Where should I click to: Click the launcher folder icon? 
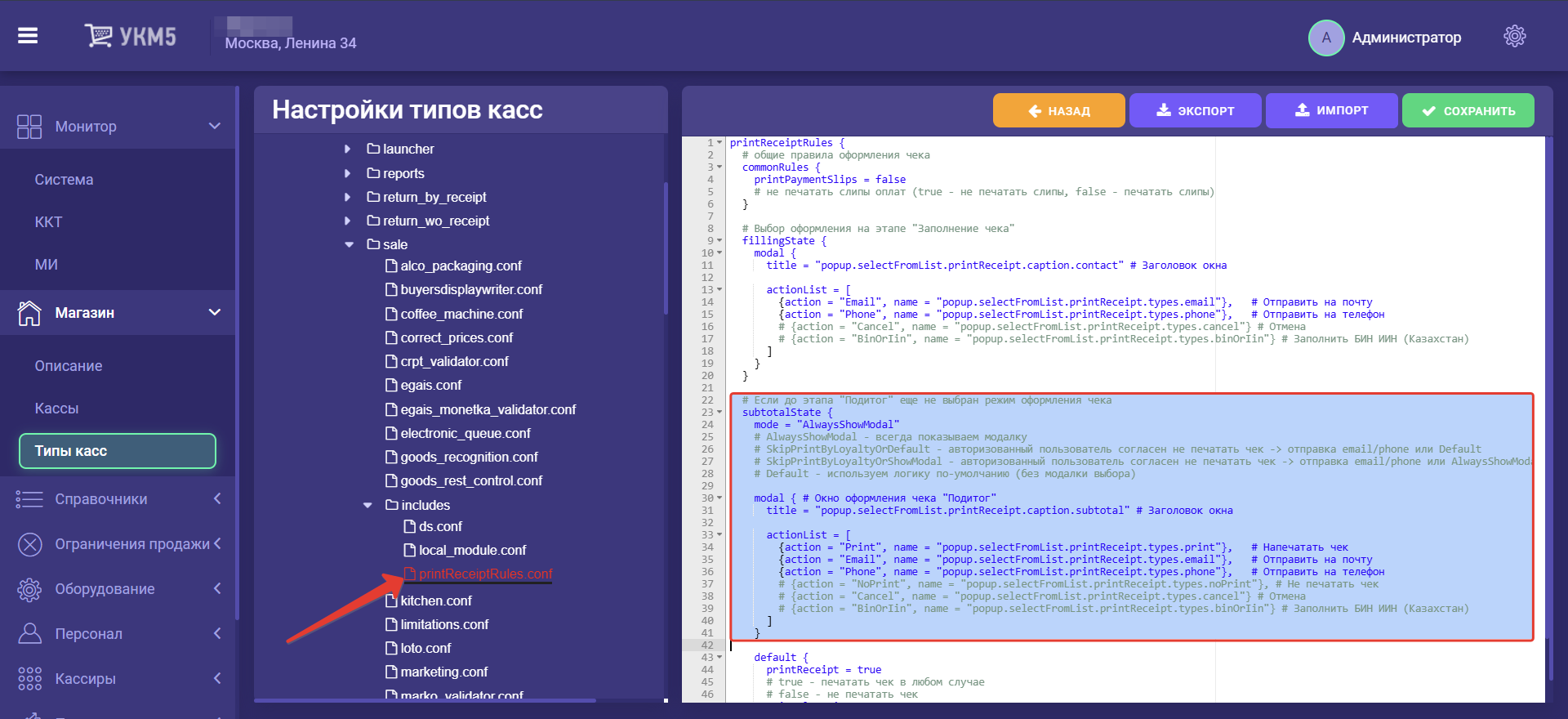point(373,149)
